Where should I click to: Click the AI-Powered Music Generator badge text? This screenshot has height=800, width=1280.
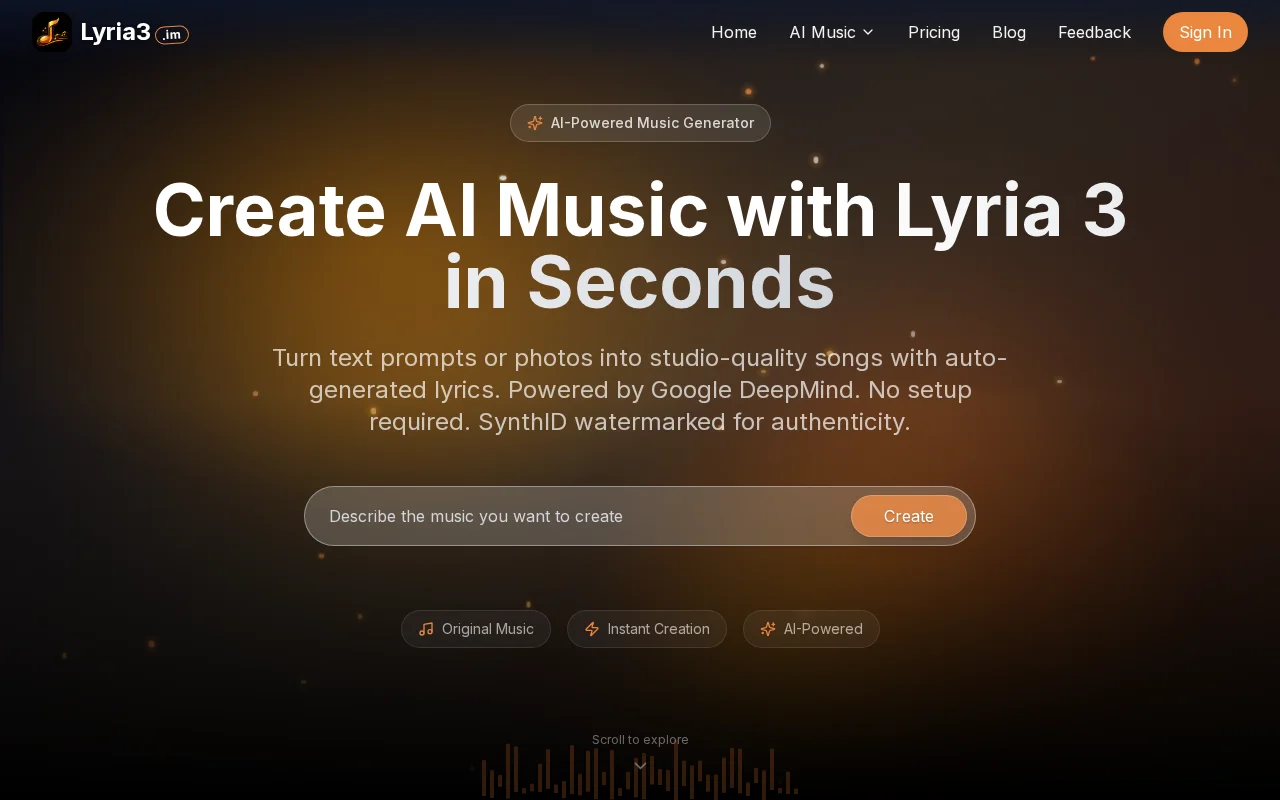[x=652, y=123]
